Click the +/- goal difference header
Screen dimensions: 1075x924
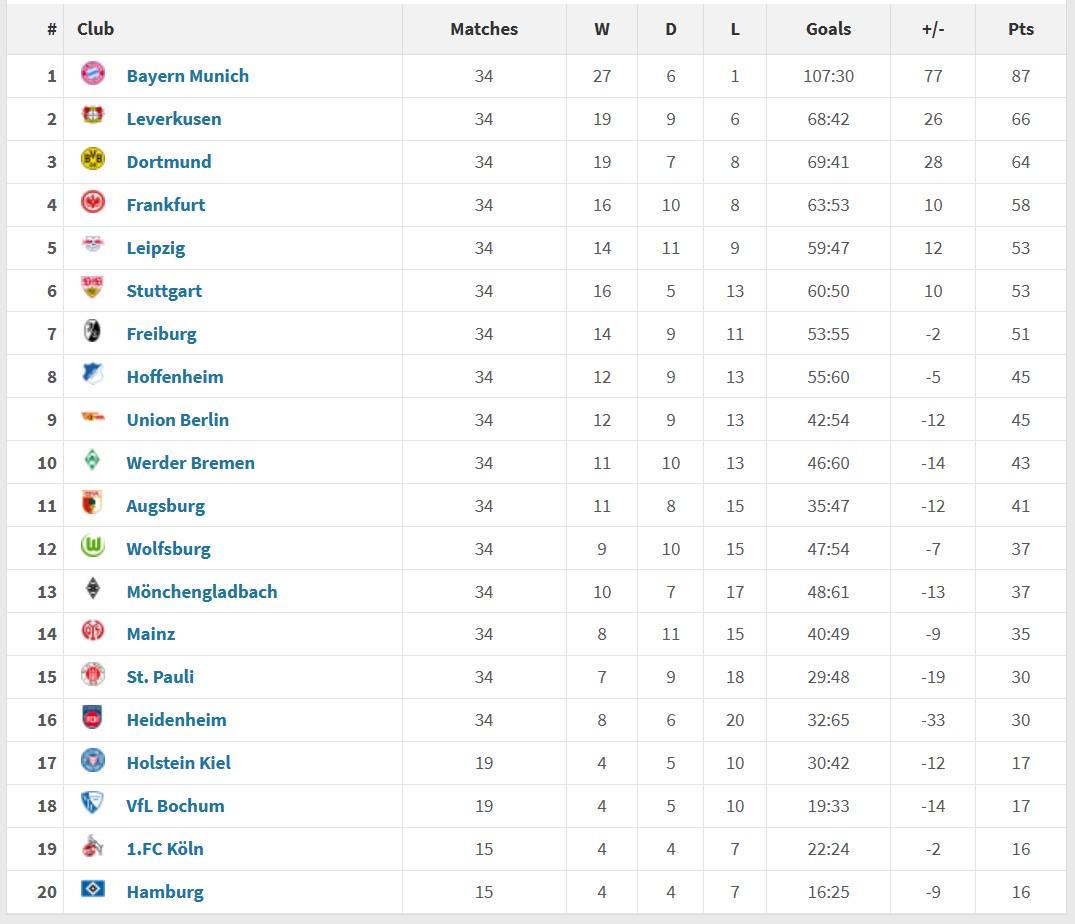932,29
